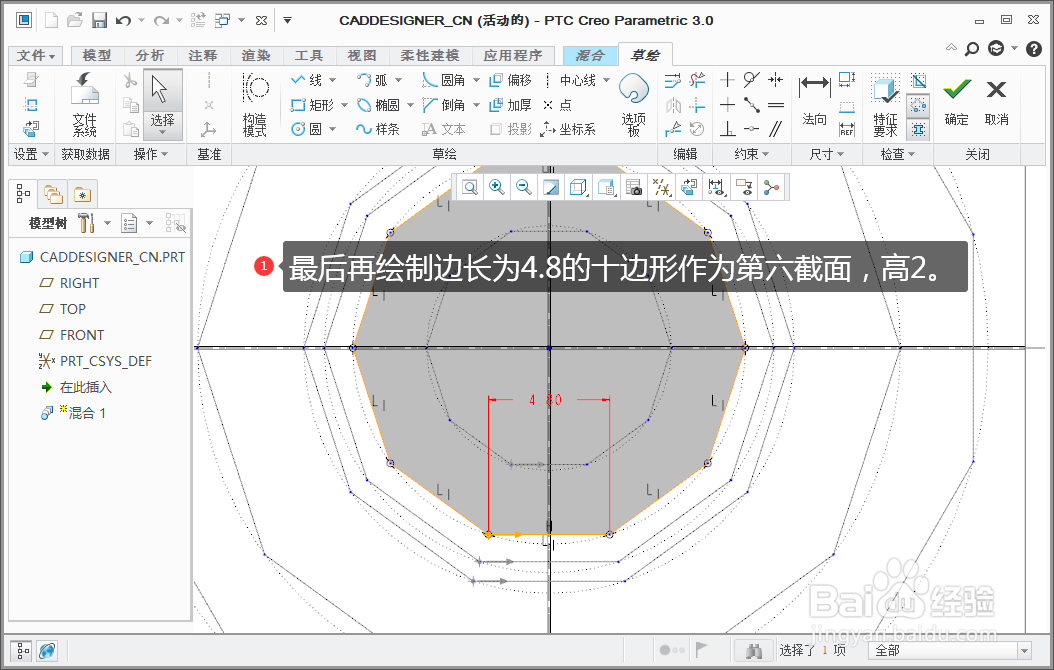Select the Offset (偏移) tool
This screenshot has width=1054, height=670.
pyautogui.click(x=510, y=80)
